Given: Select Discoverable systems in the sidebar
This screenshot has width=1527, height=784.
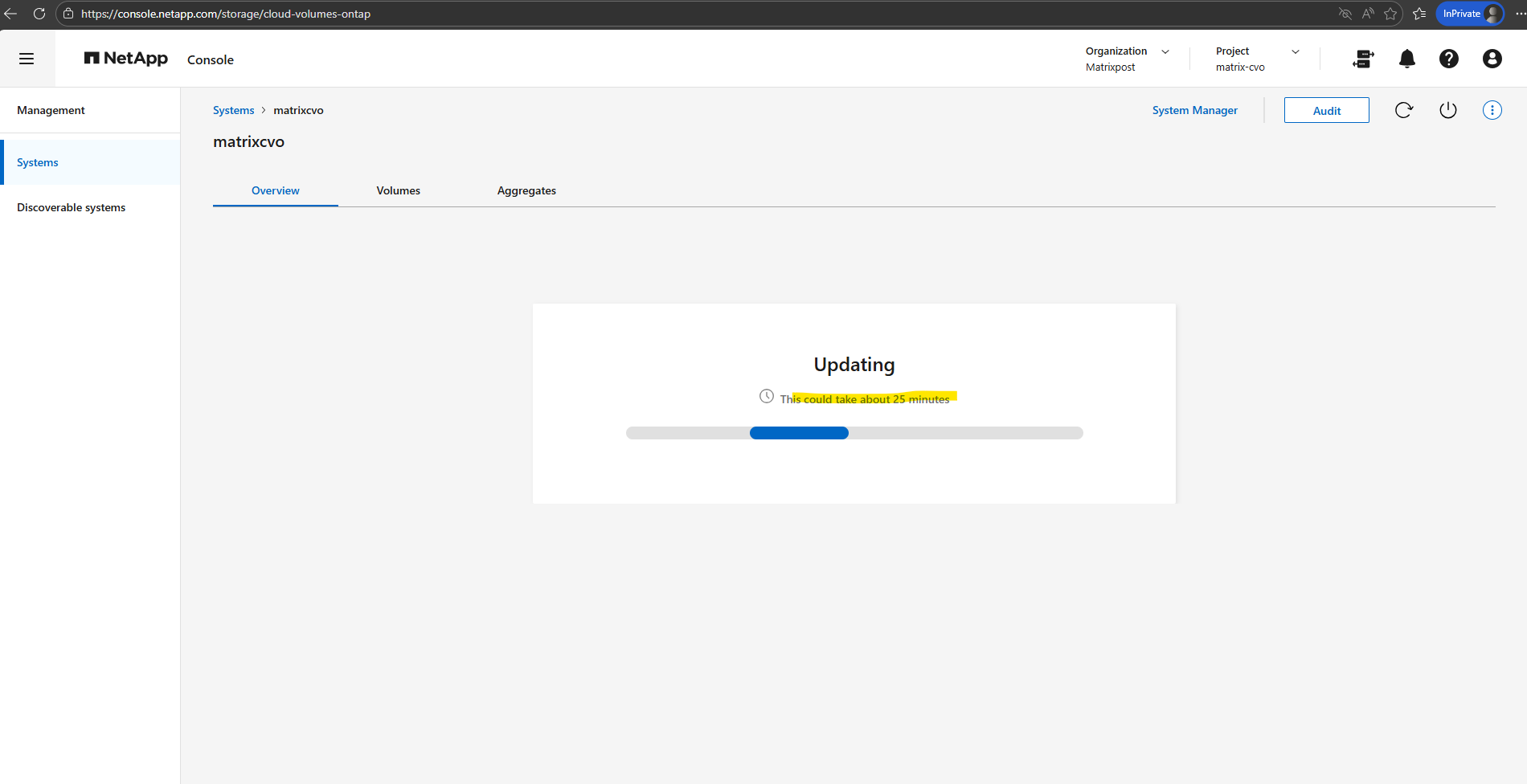Looking at the screenshot, I should pos(72,207).
